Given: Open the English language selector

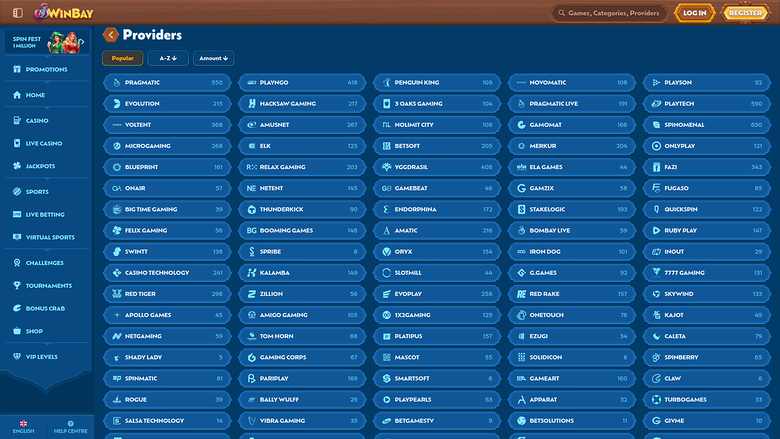Looking at the screenshot, I should (x=23, y=426).
